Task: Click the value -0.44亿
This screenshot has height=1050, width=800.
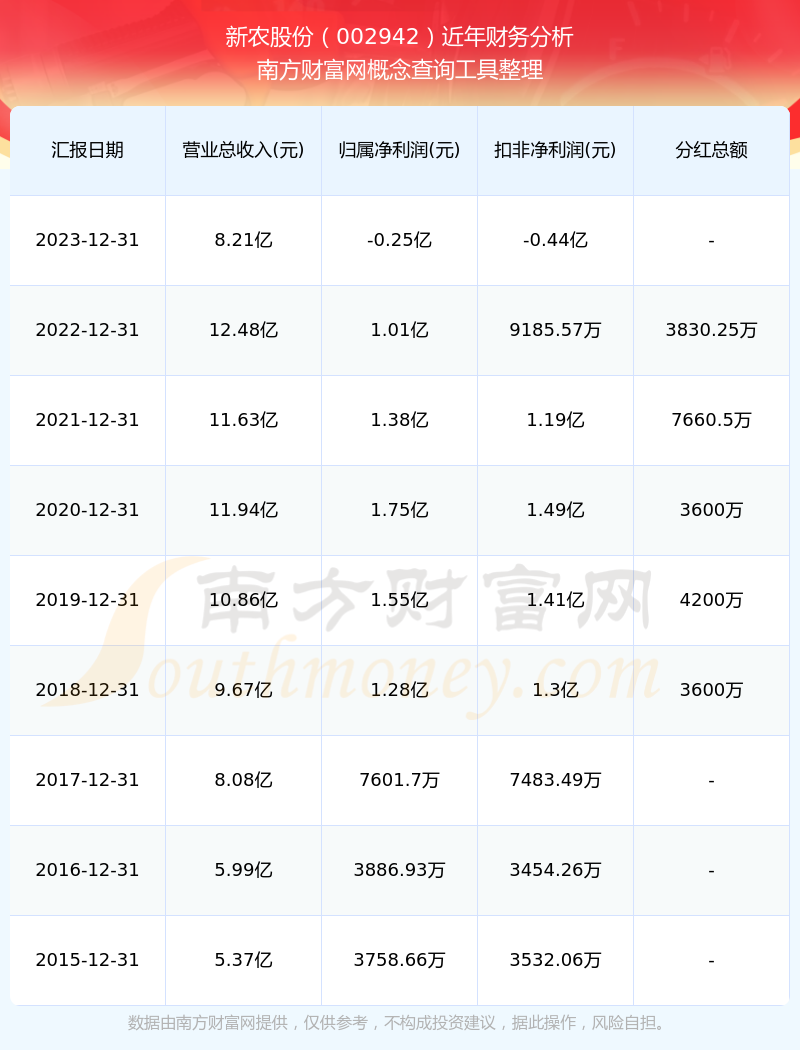Action: pyautogui.click(x=556, y=240)
